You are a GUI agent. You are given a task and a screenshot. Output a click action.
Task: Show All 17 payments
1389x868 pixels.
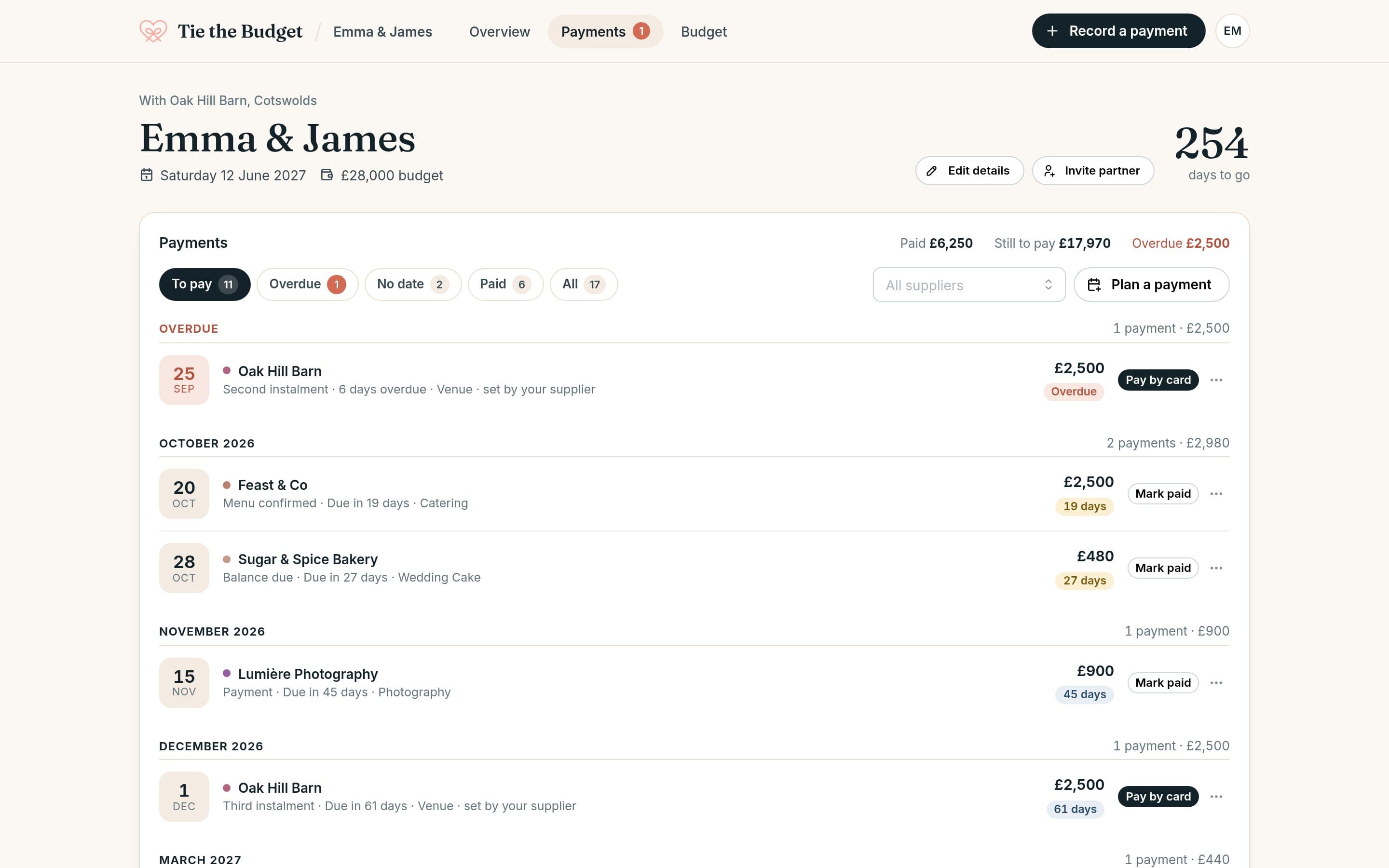click(x=584, y=284)
